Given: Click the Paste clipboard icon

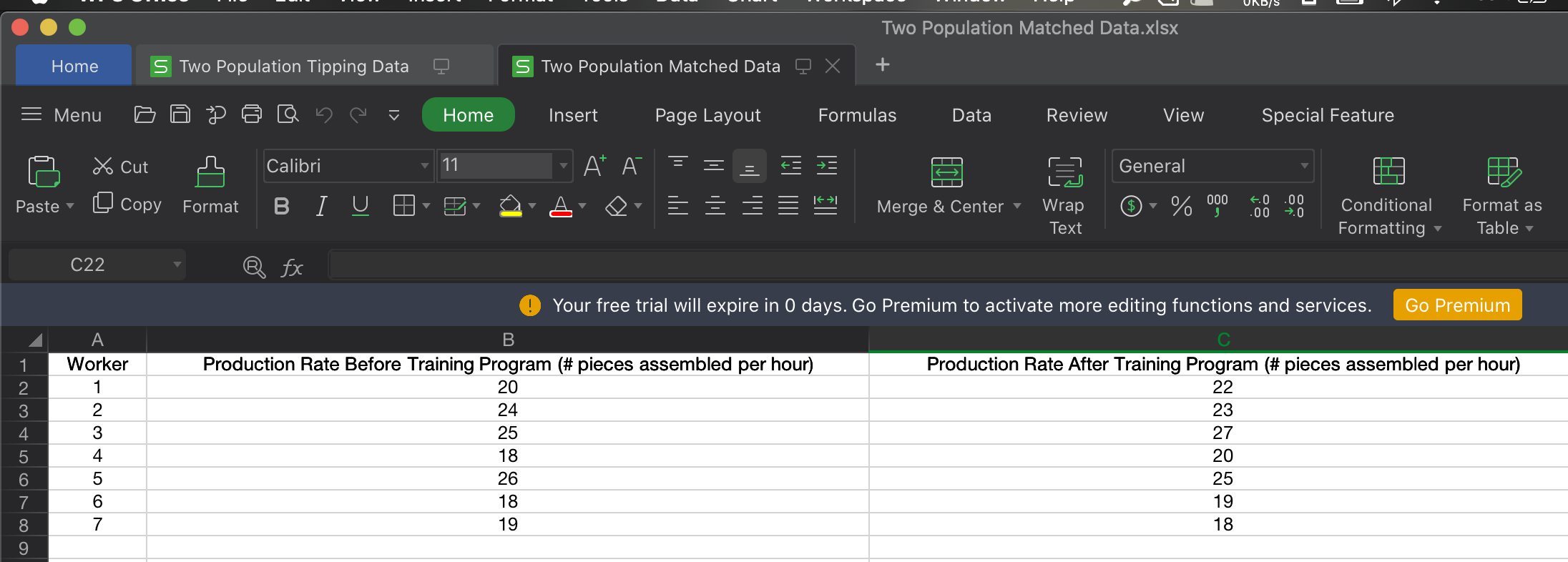Looking at the screenshot, I should [44, 172].
